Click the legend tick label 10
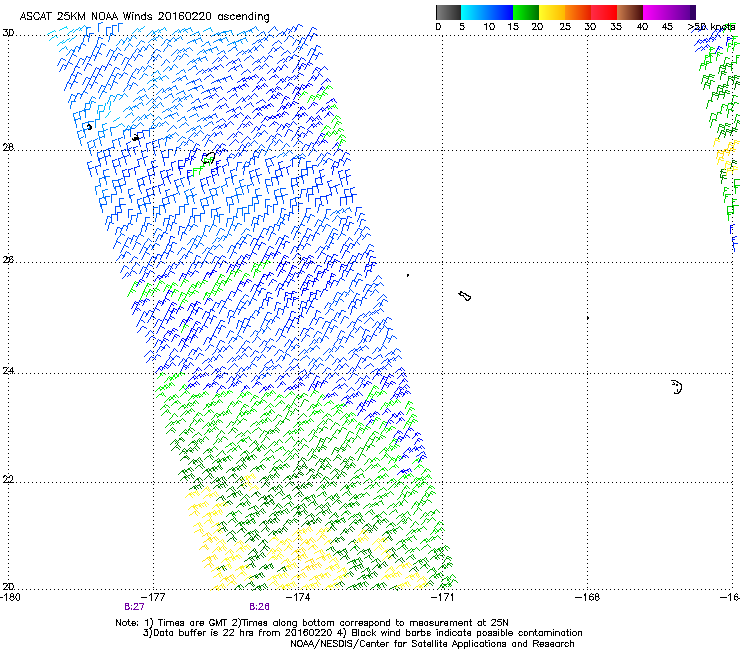The image size is (740, 650). 489,27
